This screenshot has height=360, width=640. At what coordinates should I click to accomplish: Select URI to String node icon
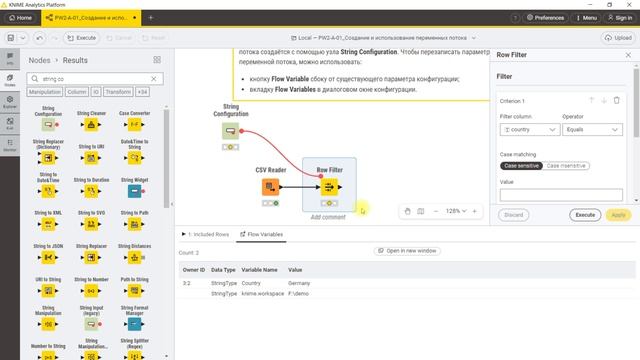point(48,291)
